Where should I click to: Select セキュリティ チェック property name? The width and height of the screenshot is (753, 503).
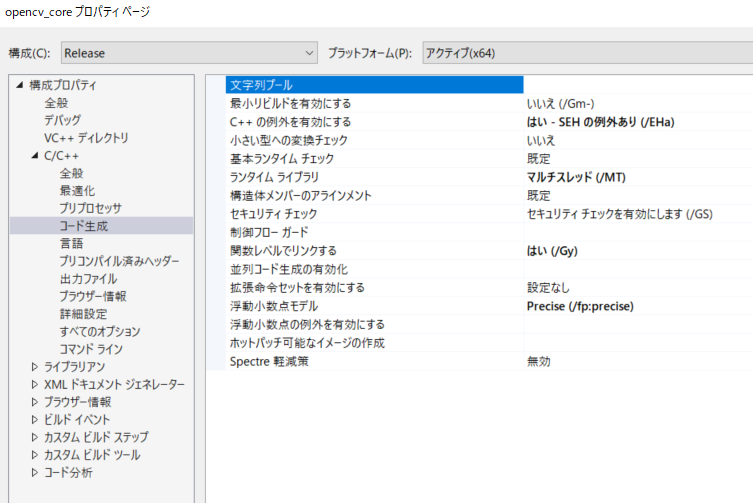click(273, 214)
